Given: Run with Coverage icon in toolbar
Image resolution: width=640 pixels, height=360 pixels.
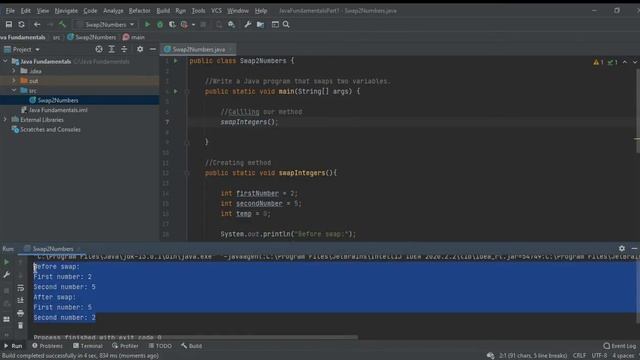Looking at the screenshot, I should (172, 24).
